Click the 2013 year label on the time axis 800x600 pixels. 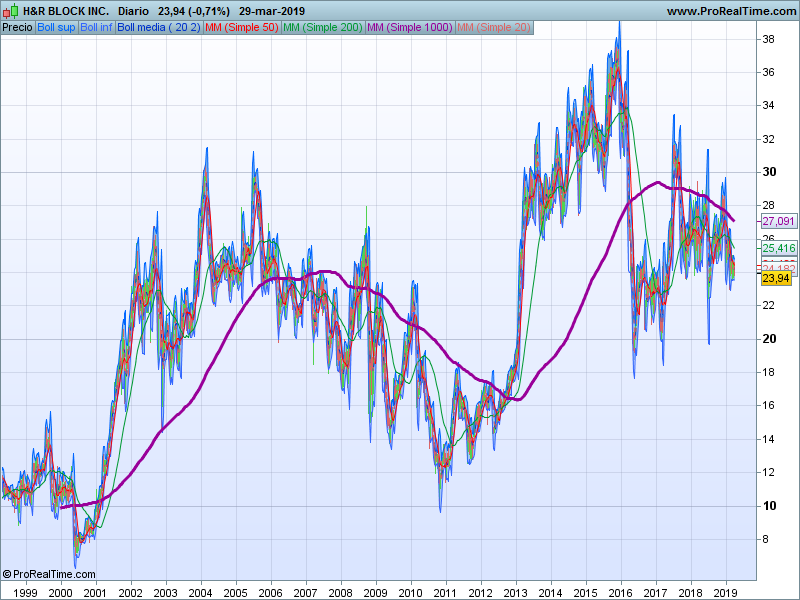(515, 593)
